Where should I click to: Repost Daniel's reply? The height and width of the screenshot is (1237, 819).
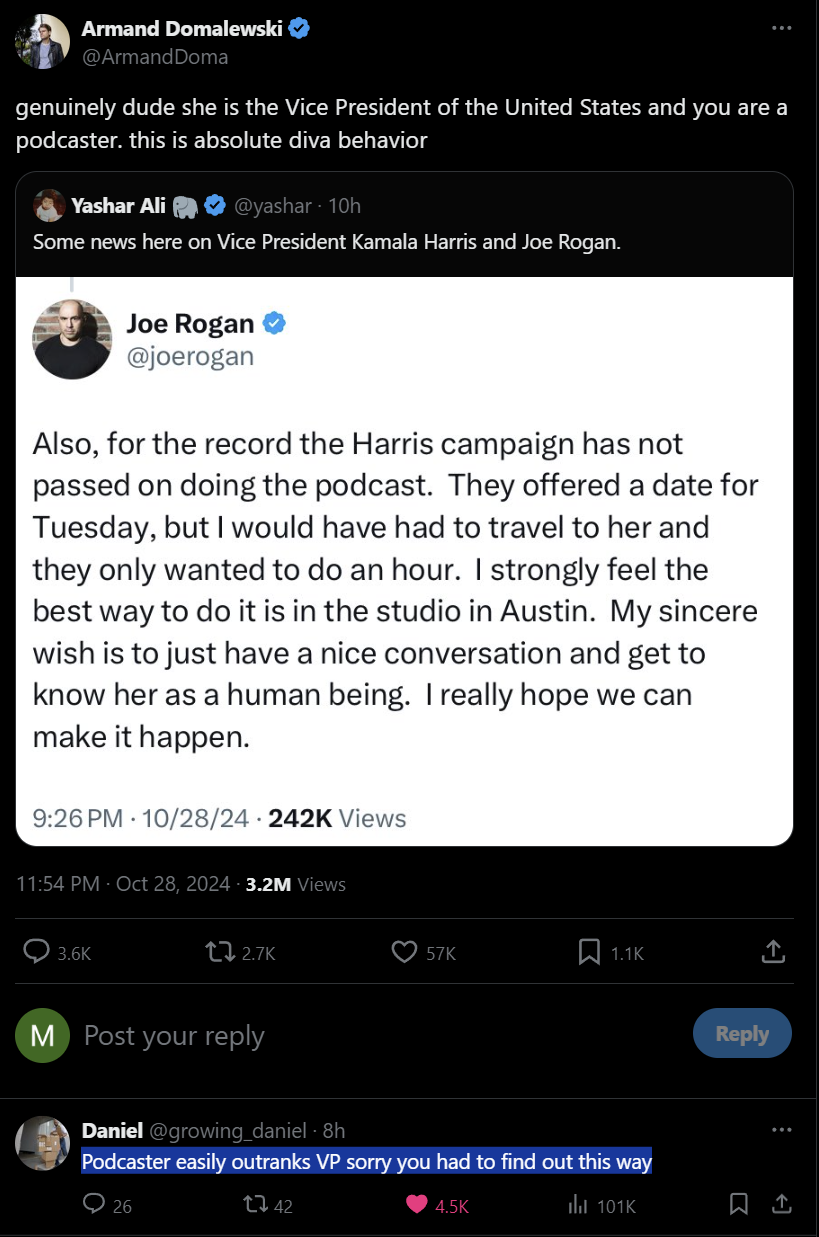click(268, 1205)
